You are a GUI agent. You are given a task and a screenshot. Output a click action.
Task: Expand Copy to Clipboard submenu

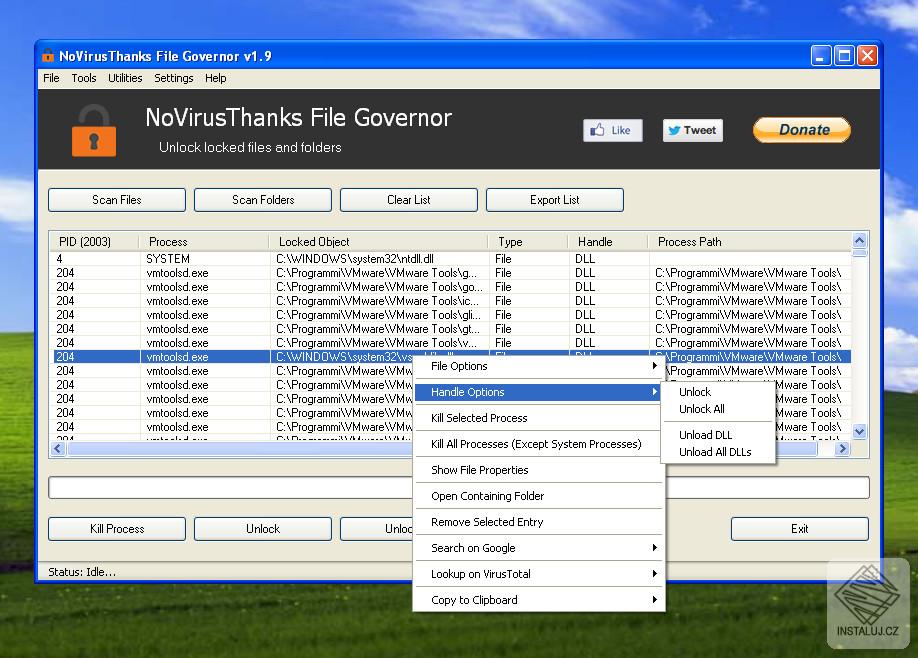tap(539, 600)
